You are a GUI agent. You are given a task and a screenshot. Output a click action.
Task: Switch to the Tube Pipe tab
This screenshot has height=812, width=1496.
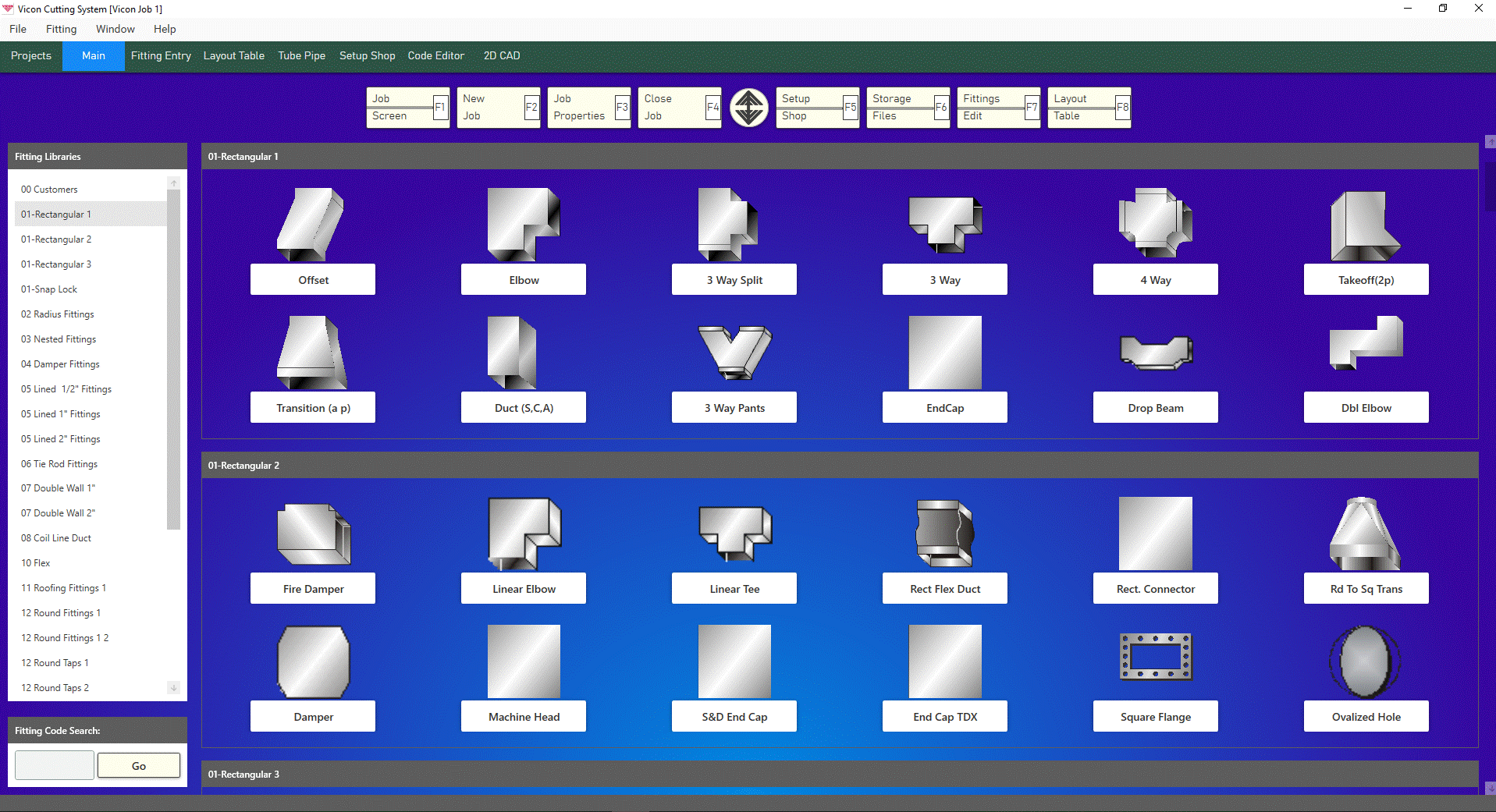(x=301, y=55)
